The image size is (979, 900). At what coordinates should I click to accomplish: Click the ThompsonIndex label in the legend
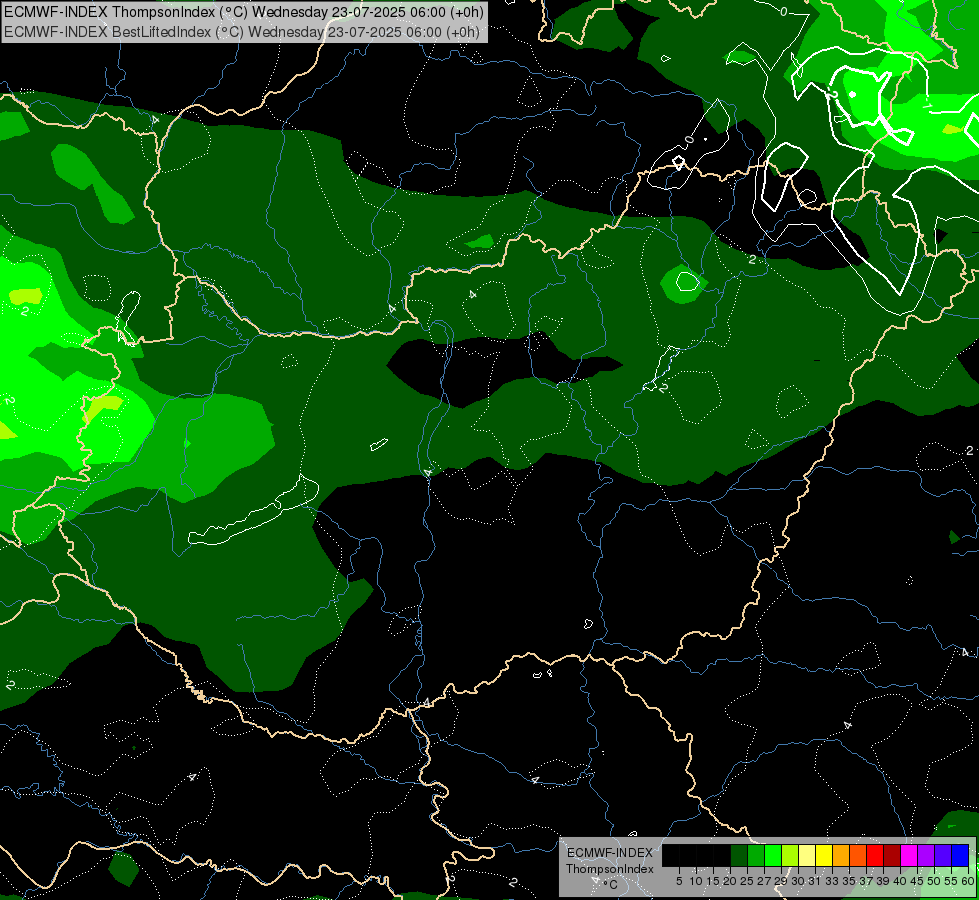(x=609, y=869)
